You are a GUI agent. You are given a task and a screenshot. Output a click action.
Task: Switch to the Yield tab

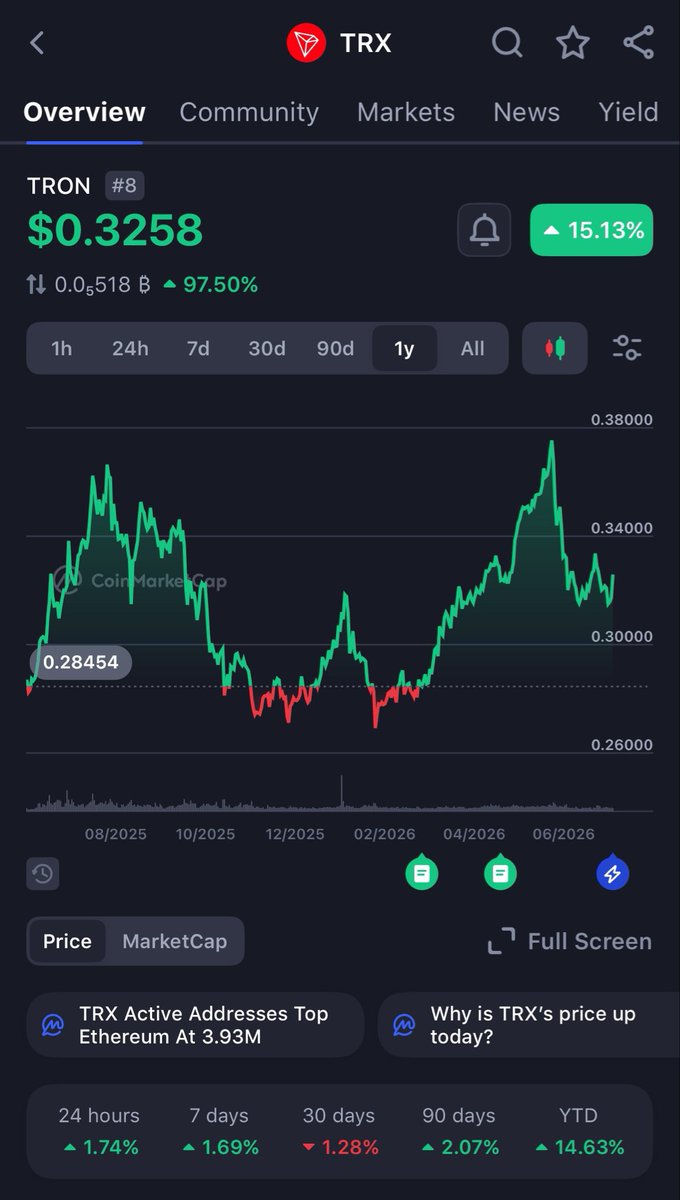pyautogui.click(x=628, y=112)
